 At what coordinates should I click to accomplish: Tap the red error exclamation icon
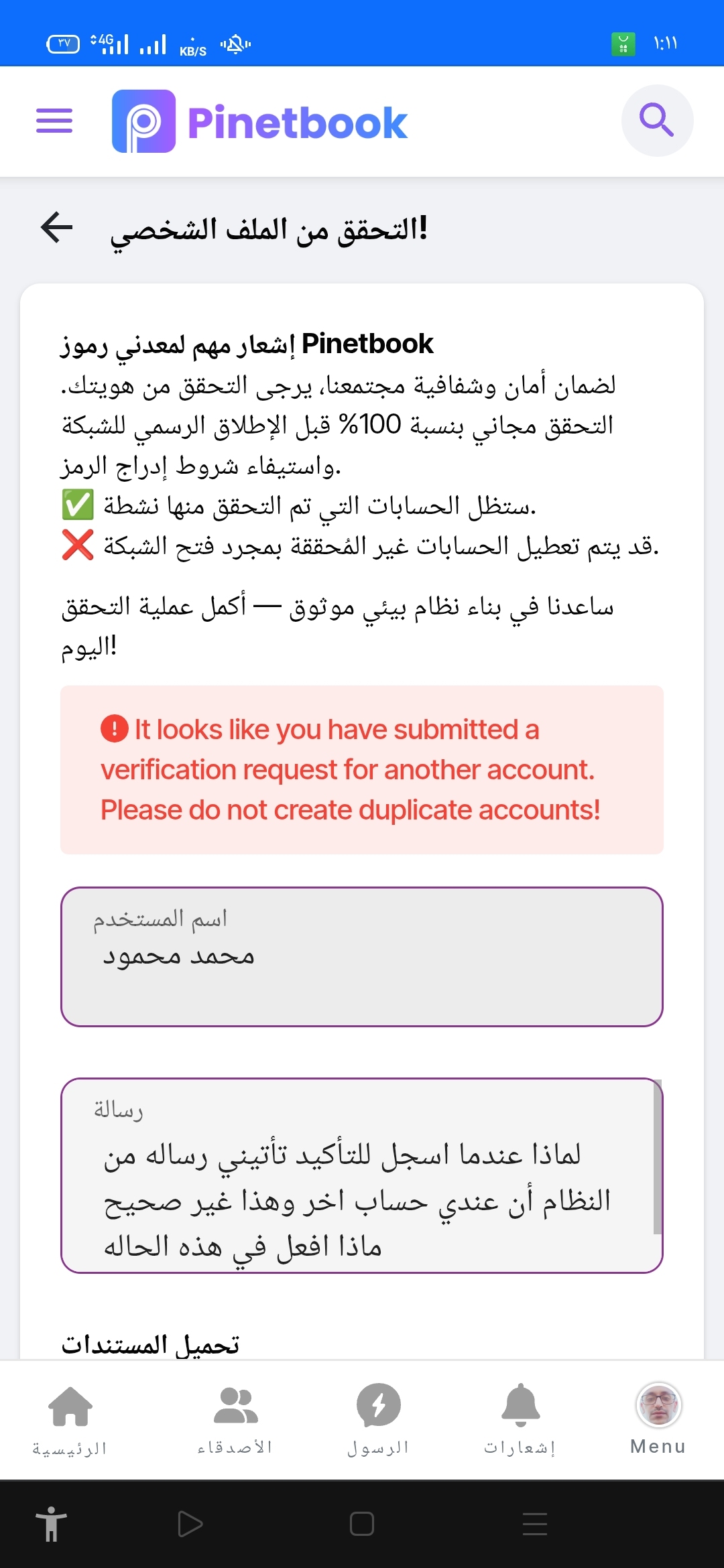(x=115, y=728)
